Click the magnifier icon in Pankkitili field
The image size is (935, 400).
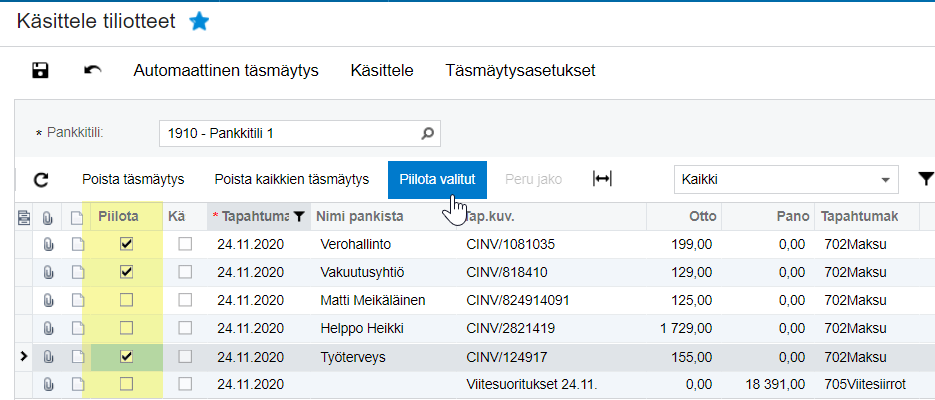(427, 132)
